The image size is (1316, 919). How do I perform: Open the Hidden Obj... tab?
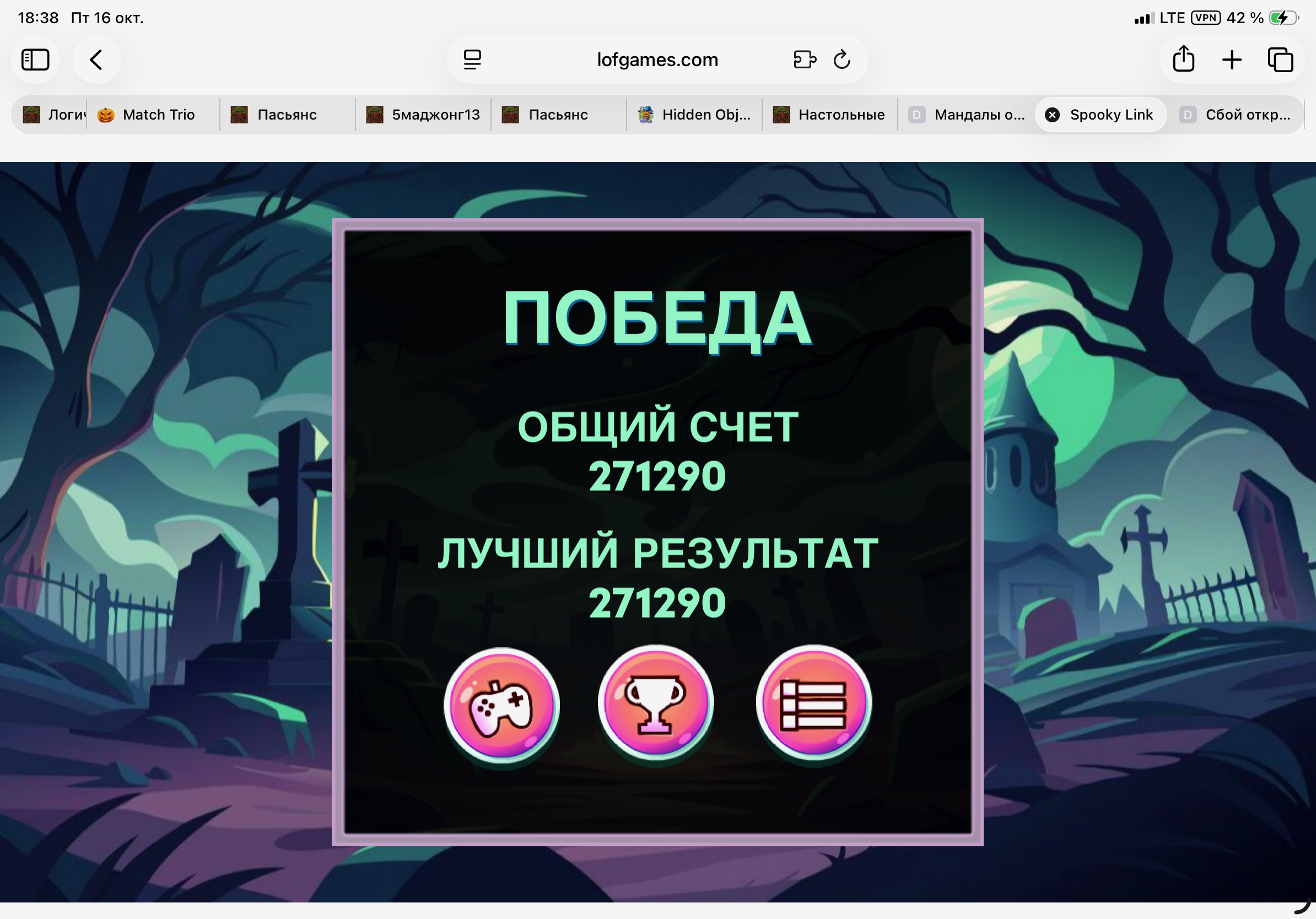[x=694, y=115]
